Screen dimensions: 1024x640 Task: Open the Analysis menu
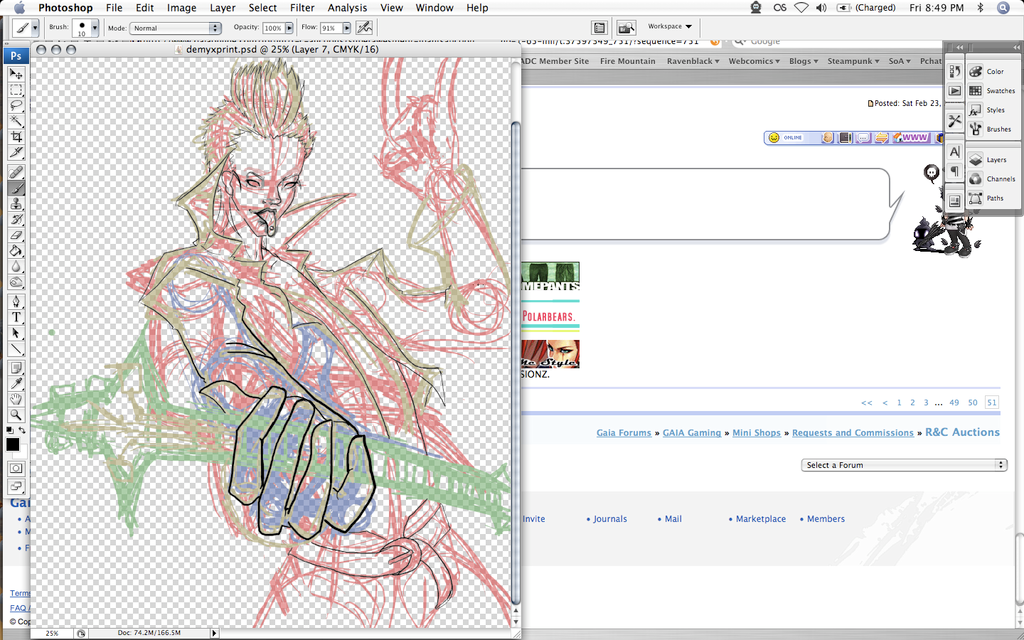pyautogui.click(x=347, y=8)
